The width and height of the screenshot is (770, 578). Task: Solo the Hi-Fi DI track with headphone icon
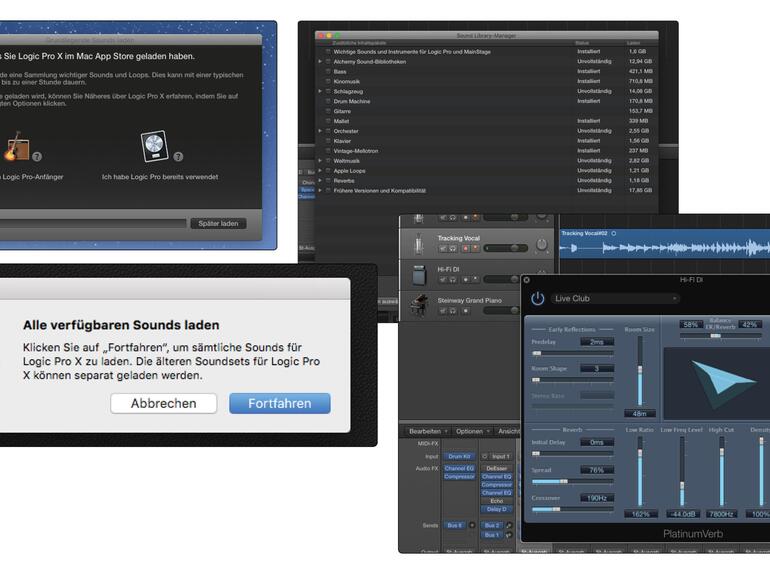453,279
